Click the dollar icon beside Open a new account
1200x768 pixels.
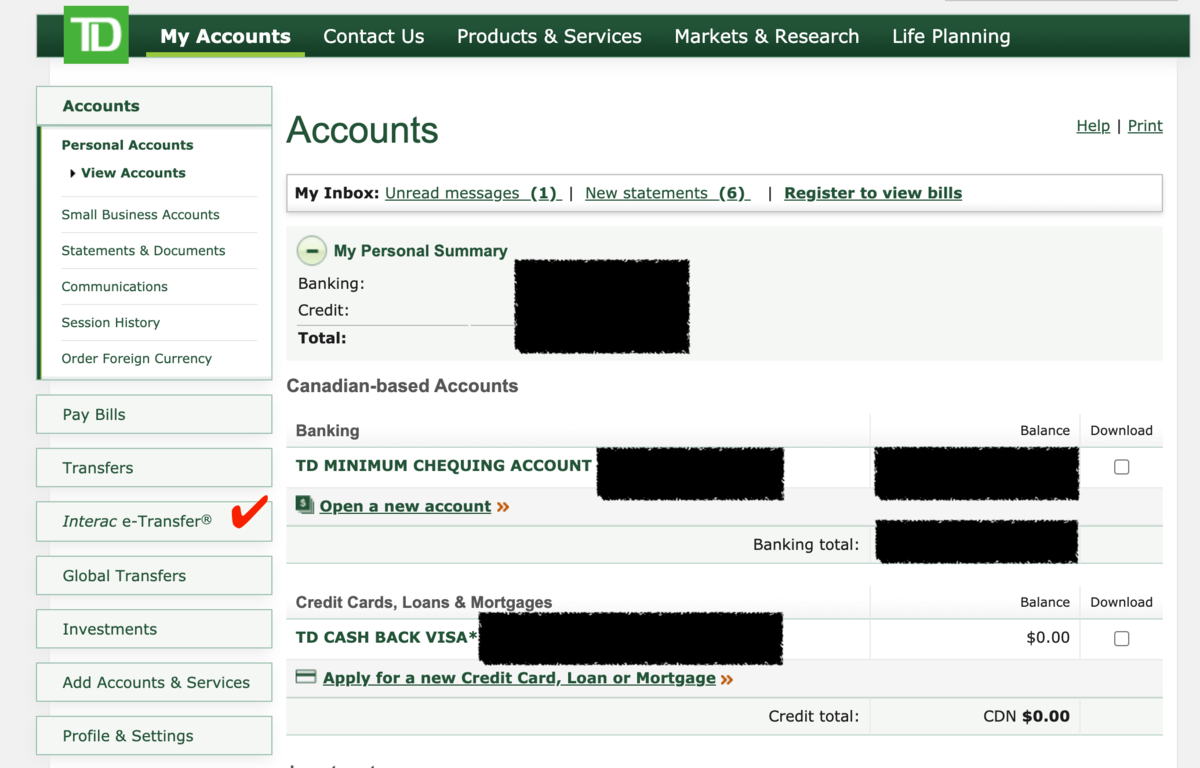(x=305, y=505)
